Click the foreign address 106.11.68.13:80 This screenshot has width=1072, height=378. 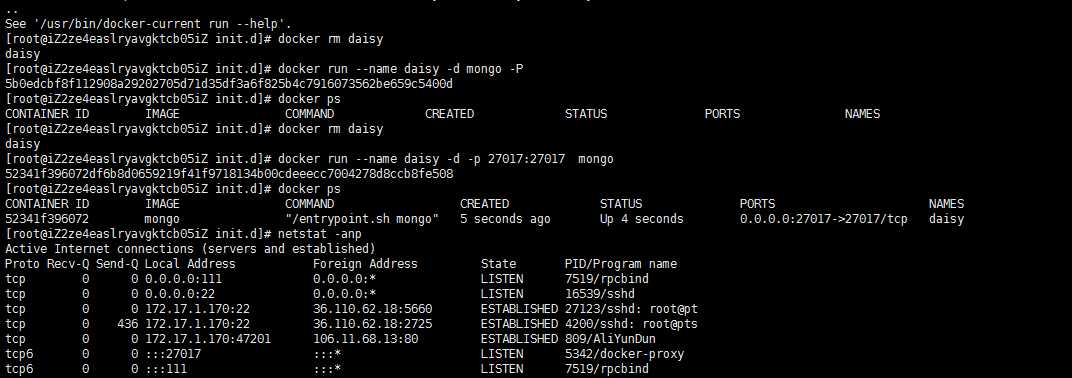[365, 339]
